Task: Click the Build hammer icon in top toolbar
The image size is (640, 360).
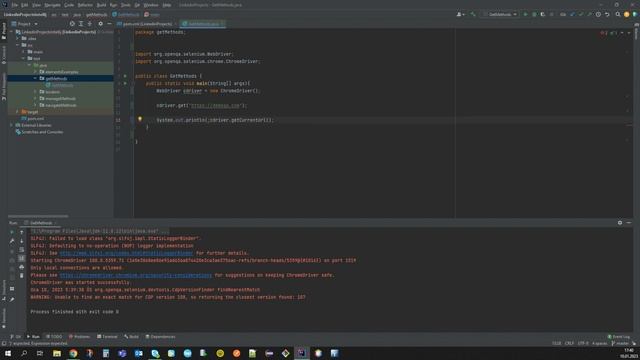Action: 473,14
